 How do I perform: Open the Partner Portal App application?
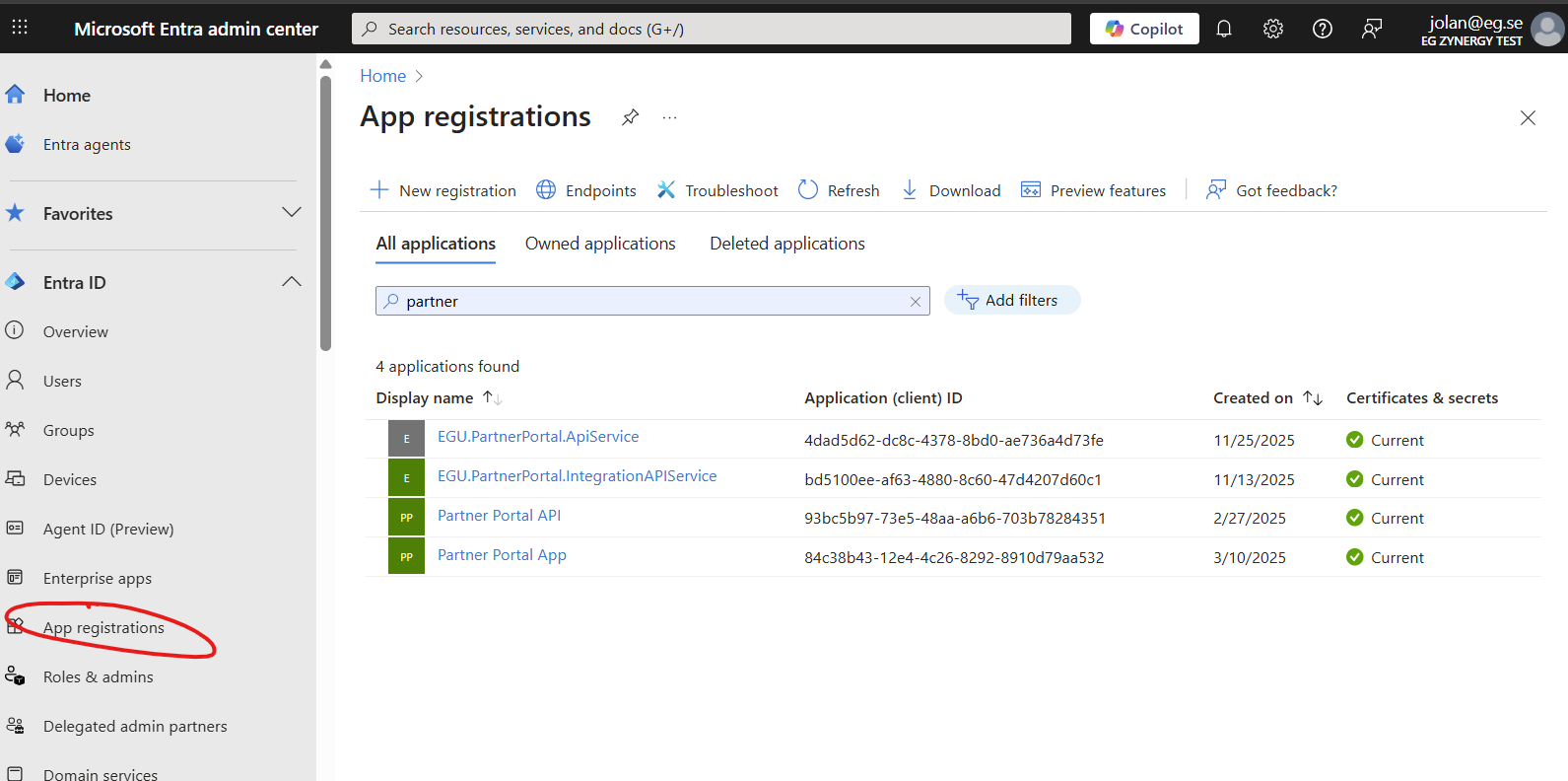[502, 555]
